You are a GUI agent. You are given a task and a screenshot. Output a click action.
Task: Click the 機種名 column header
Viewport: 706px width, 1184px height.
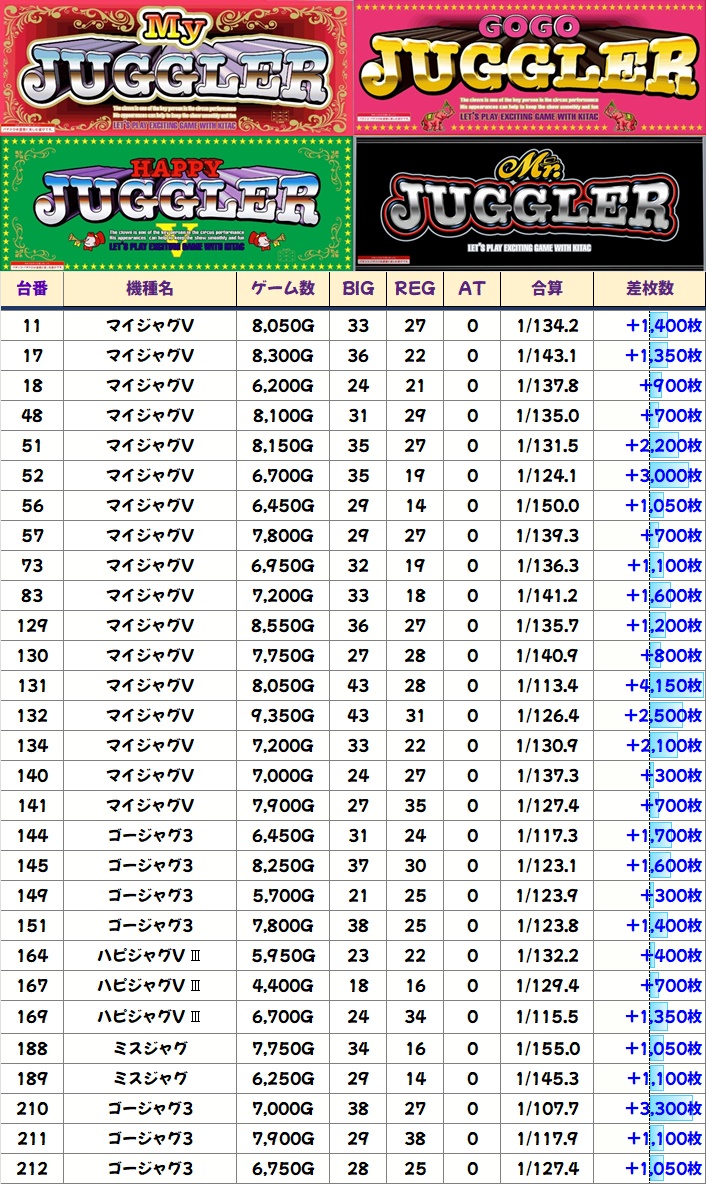[150, 288]
